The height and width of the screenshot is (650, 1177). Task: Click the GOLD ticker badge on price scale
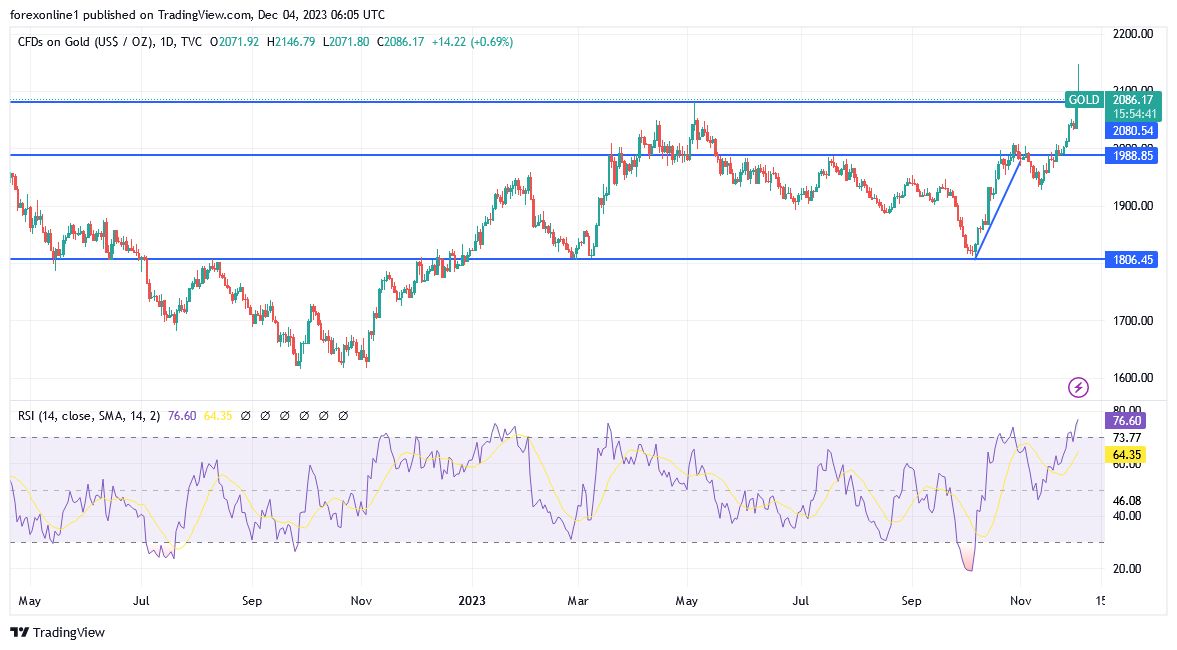(1083, 100)
